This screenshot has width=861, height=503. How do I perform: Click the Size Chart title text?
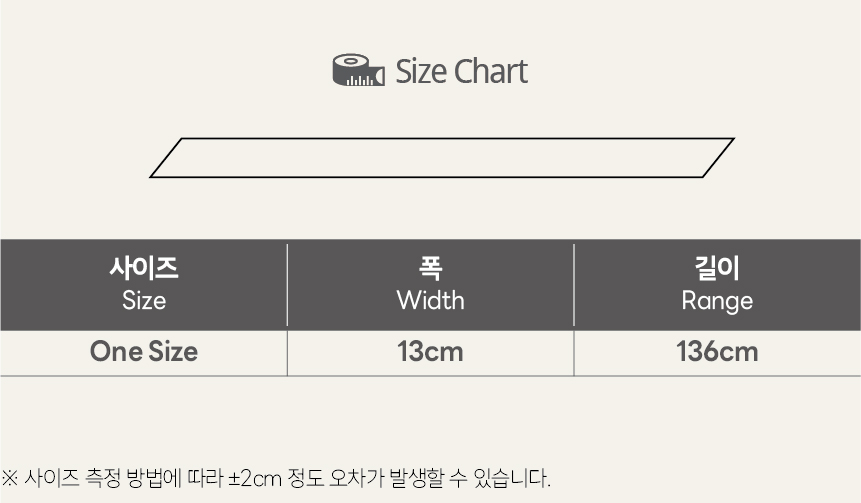(461, 71)
